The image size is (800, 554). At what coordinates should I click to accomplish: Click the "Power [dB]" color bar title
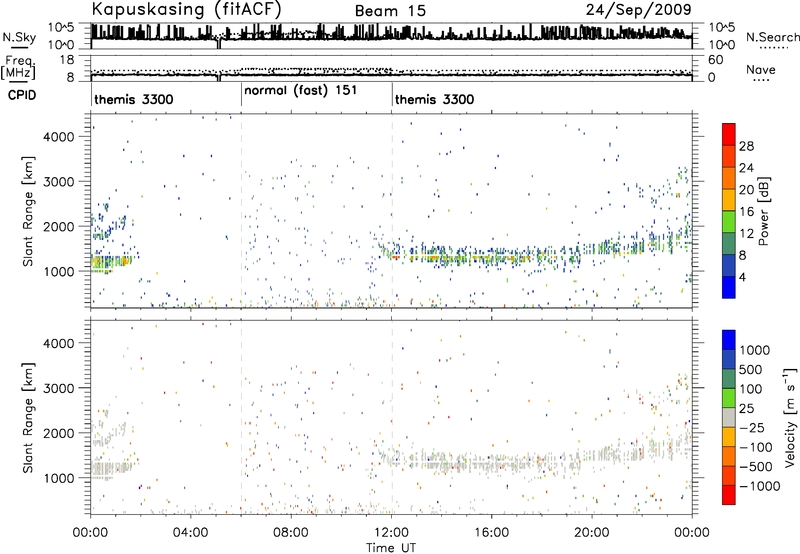point(763,211)
